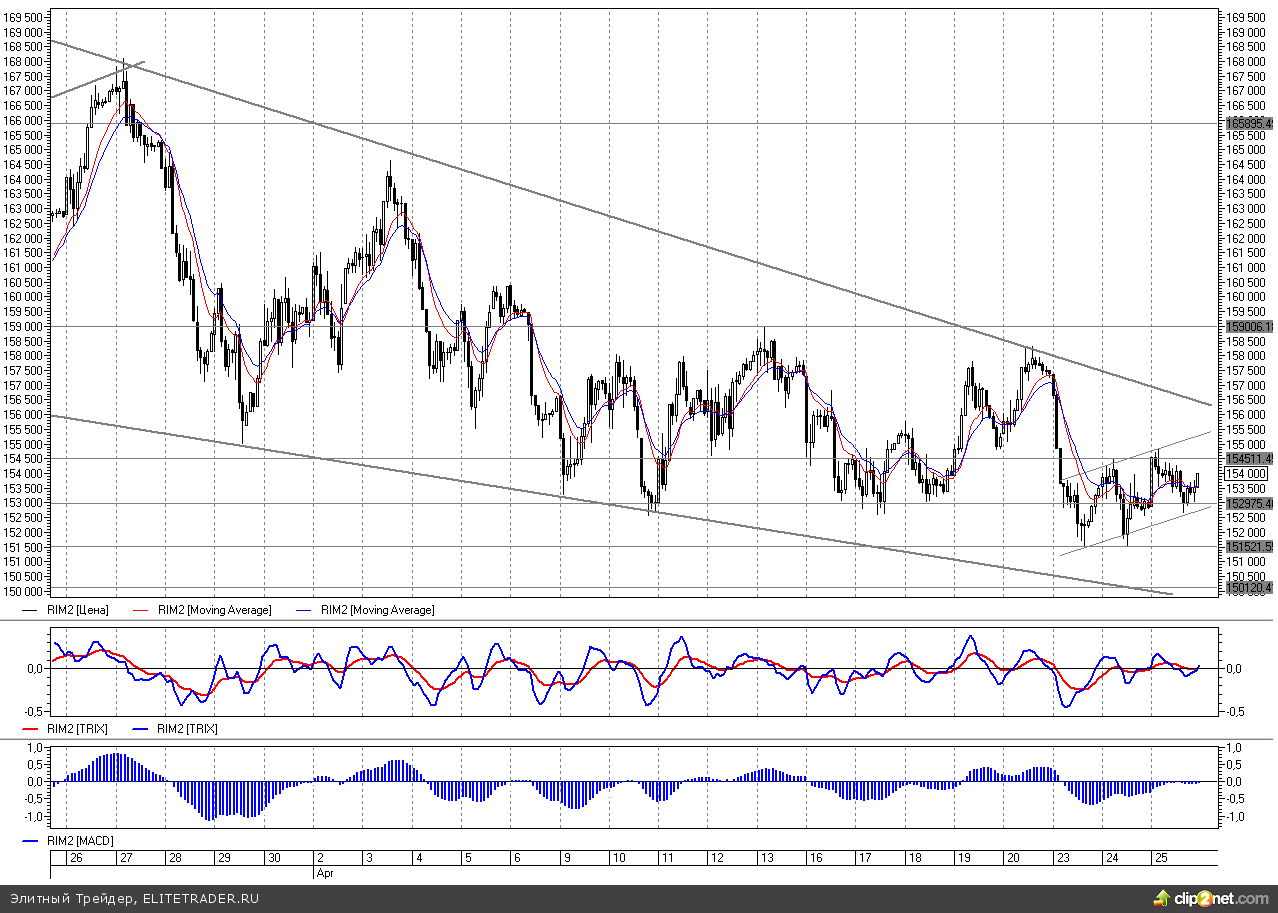Screen dimensions: 1278x913
Task: Open the ELITETRADER.RU caption link
Action: pyautogui.click(x=201, y=899)
